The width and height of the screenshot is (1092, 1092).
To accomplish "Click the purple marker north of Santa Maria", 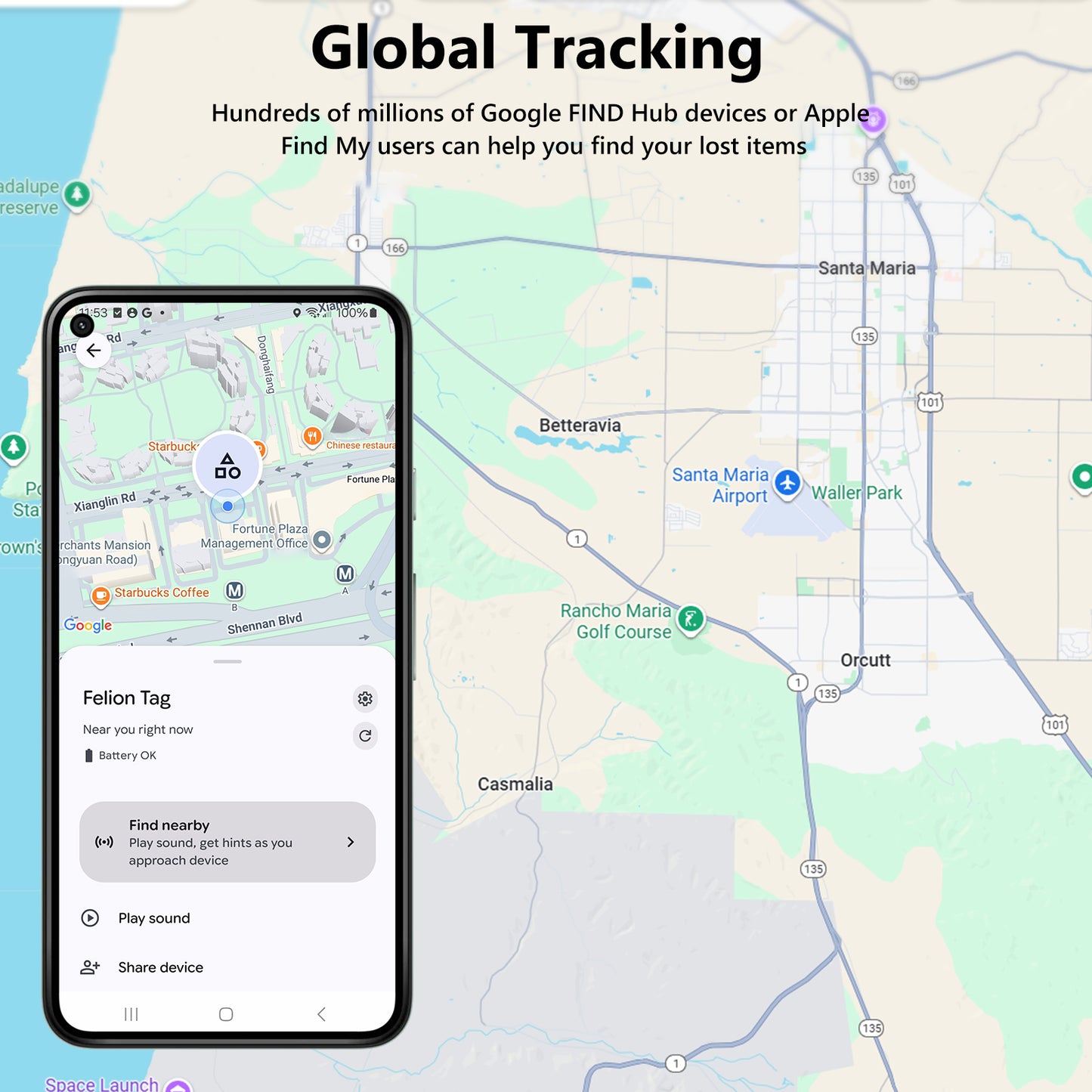I will (x=873, y=120).
